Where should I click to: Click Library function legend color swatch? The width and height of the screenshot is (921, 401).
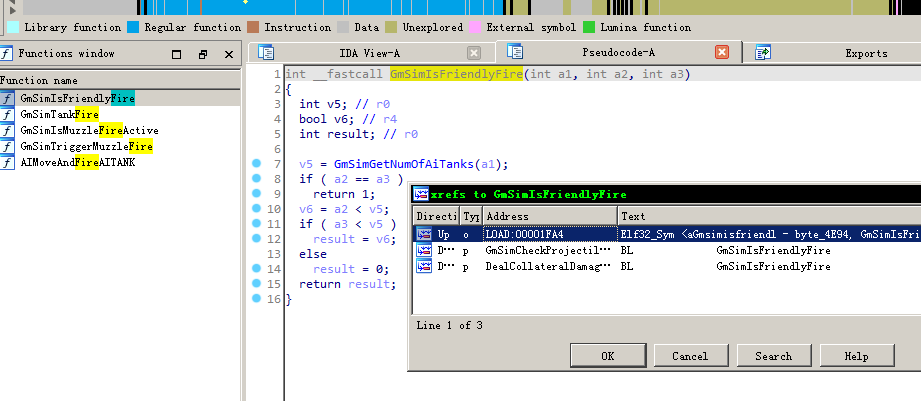tap(12, 27)
